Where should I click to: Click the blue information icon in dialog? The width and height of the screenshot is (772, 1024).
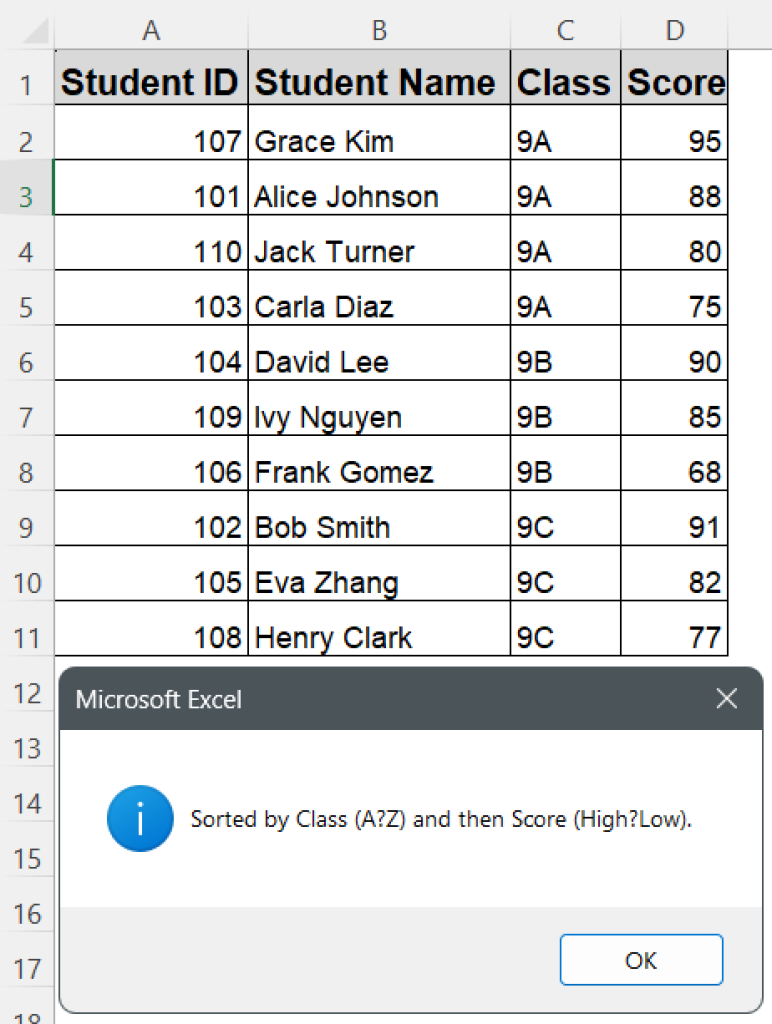click(x=139, y=819)
